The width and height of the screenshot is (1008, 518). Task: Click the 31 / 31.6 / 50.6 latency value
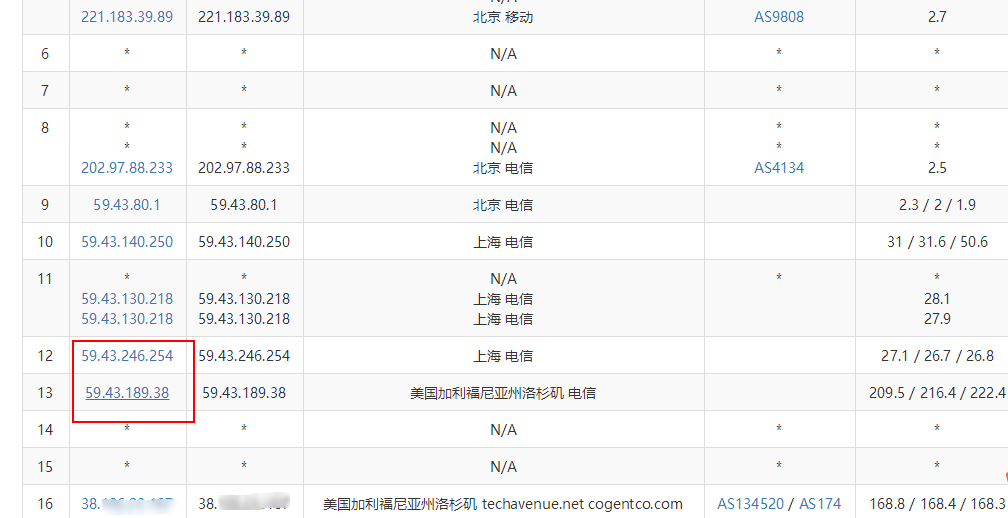(936, 242)
